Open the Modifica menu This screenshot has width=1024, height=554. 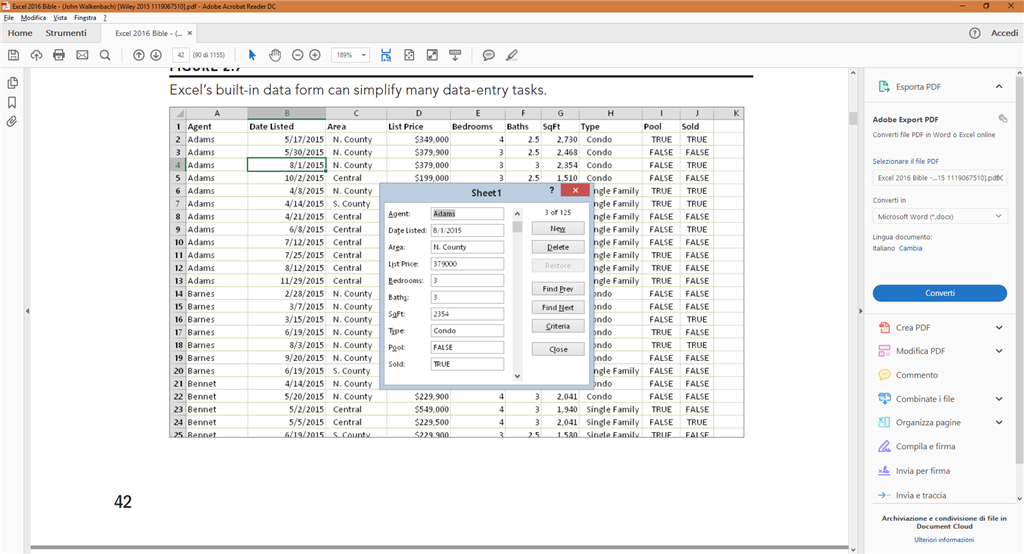coord(33,18)
